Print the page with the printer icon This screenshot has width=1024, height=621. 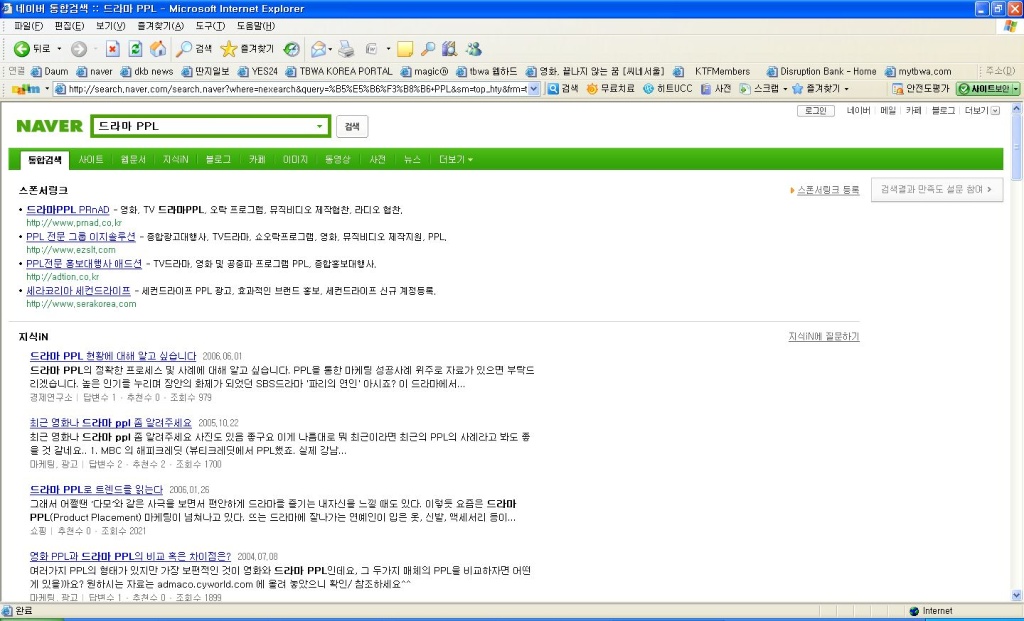point(346,49)
